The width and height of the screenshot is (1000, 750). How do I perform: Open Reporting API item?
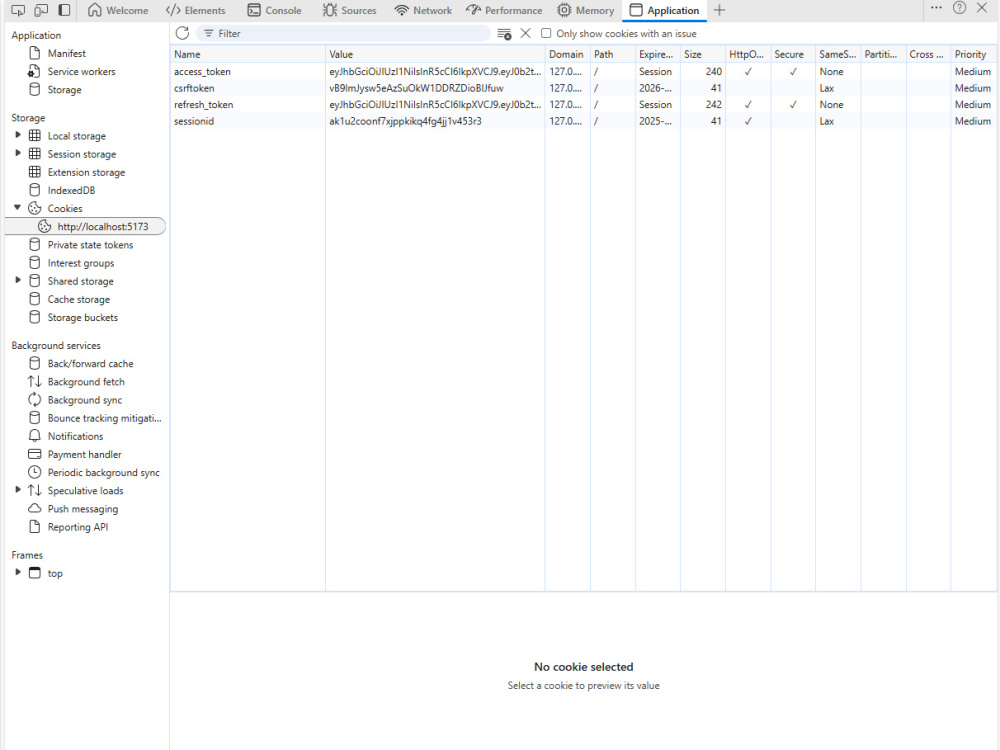tap(78, 527)
